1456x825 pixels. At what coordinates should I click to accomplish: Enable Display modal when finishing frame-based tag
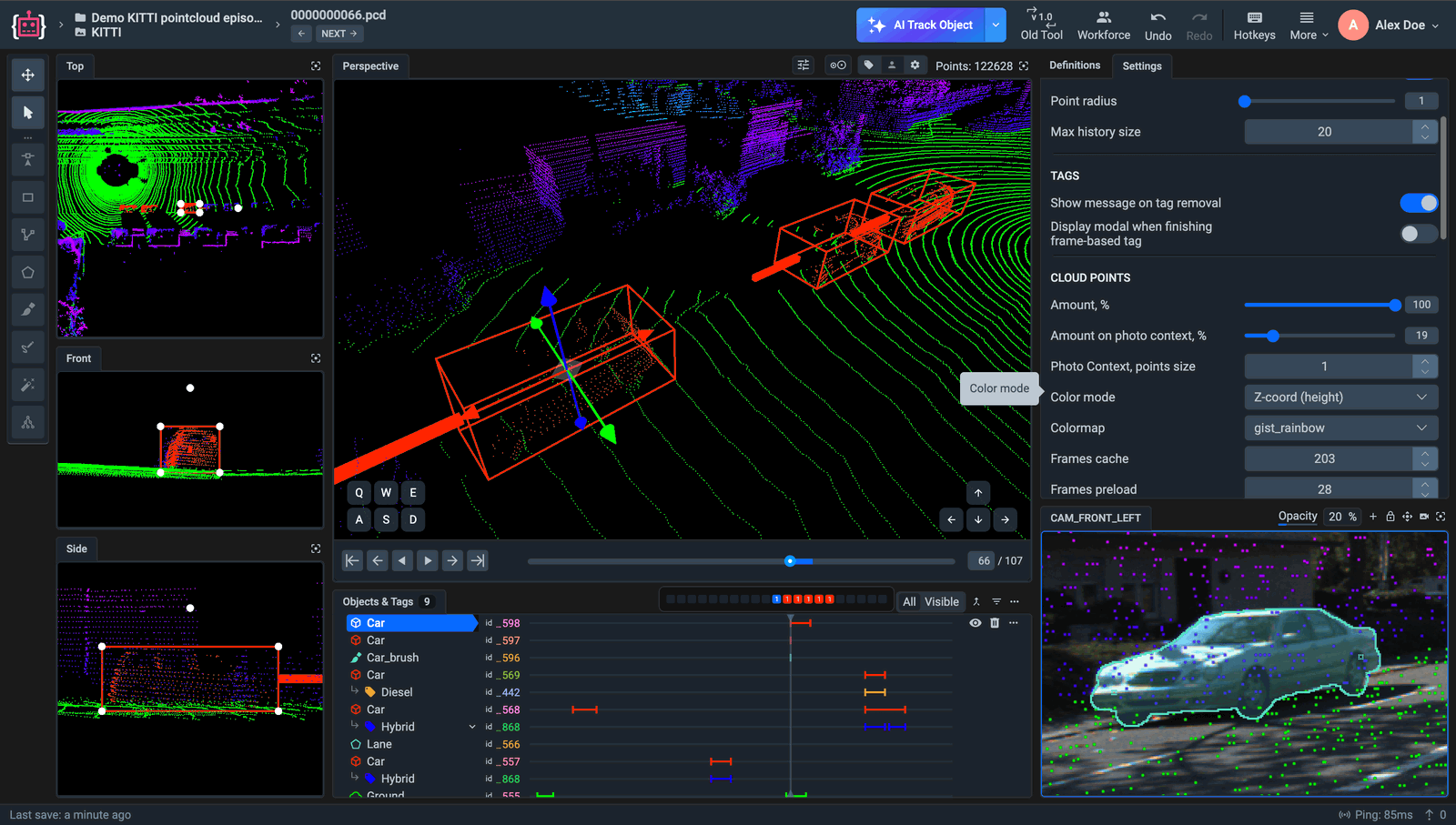click(1419, 234)
